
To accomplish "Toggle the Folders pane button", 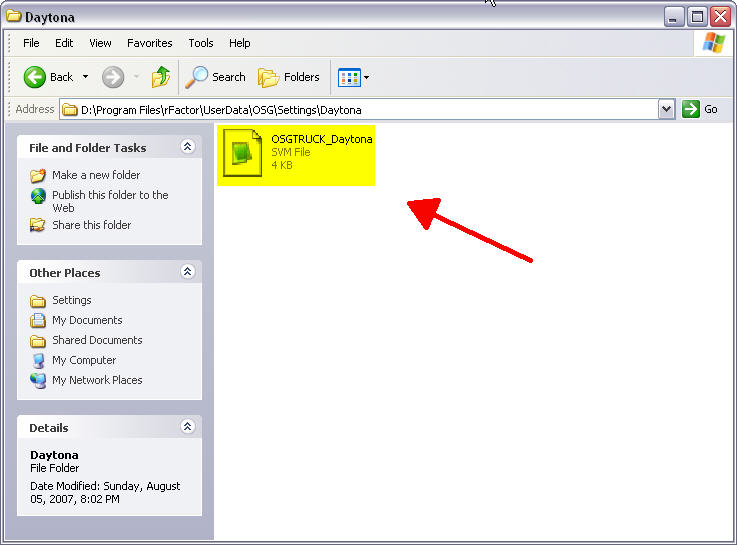I will (289, 77).
